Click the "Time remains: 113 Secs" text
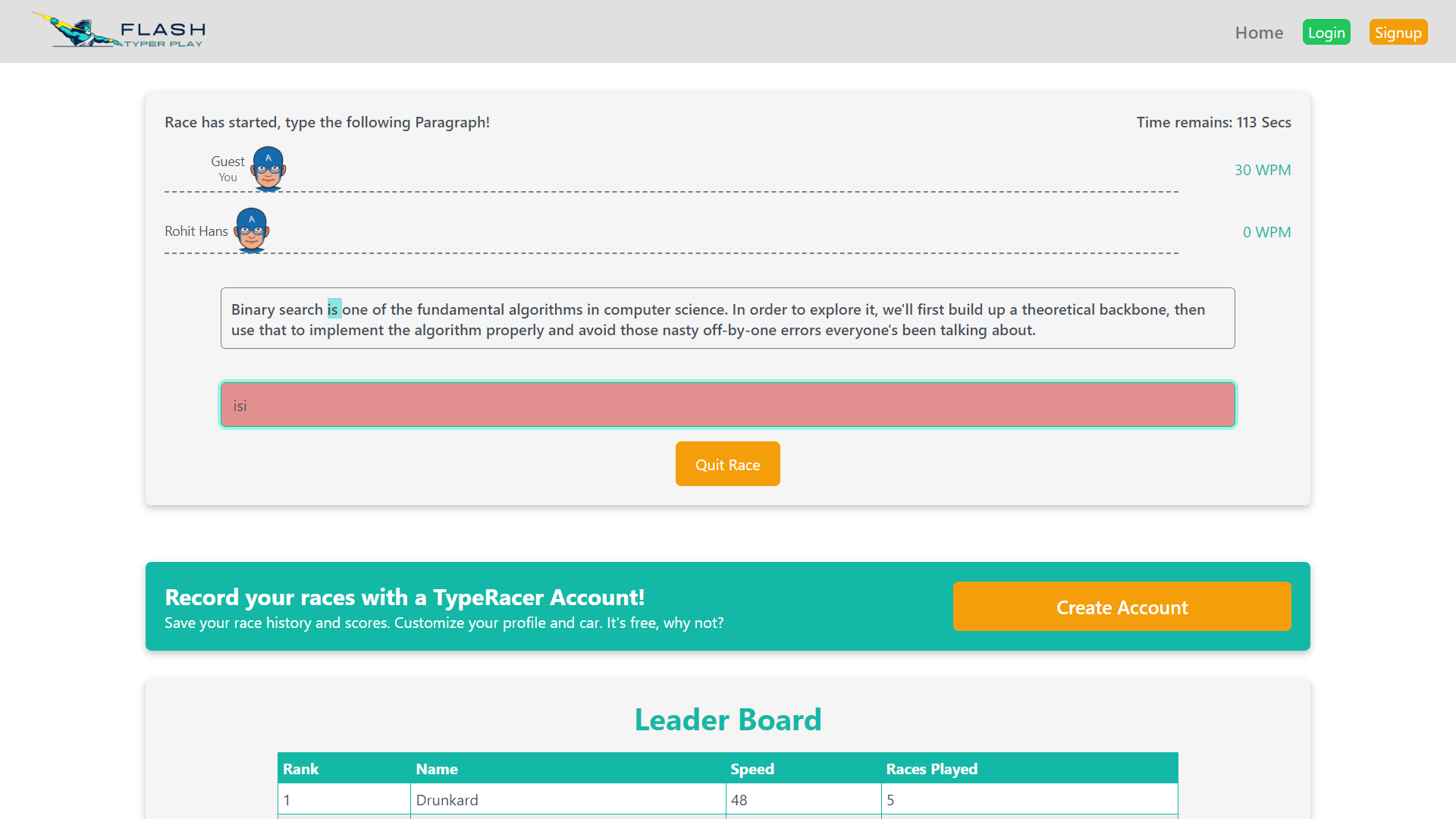The image size is (1456, 819). [1213, 122]
